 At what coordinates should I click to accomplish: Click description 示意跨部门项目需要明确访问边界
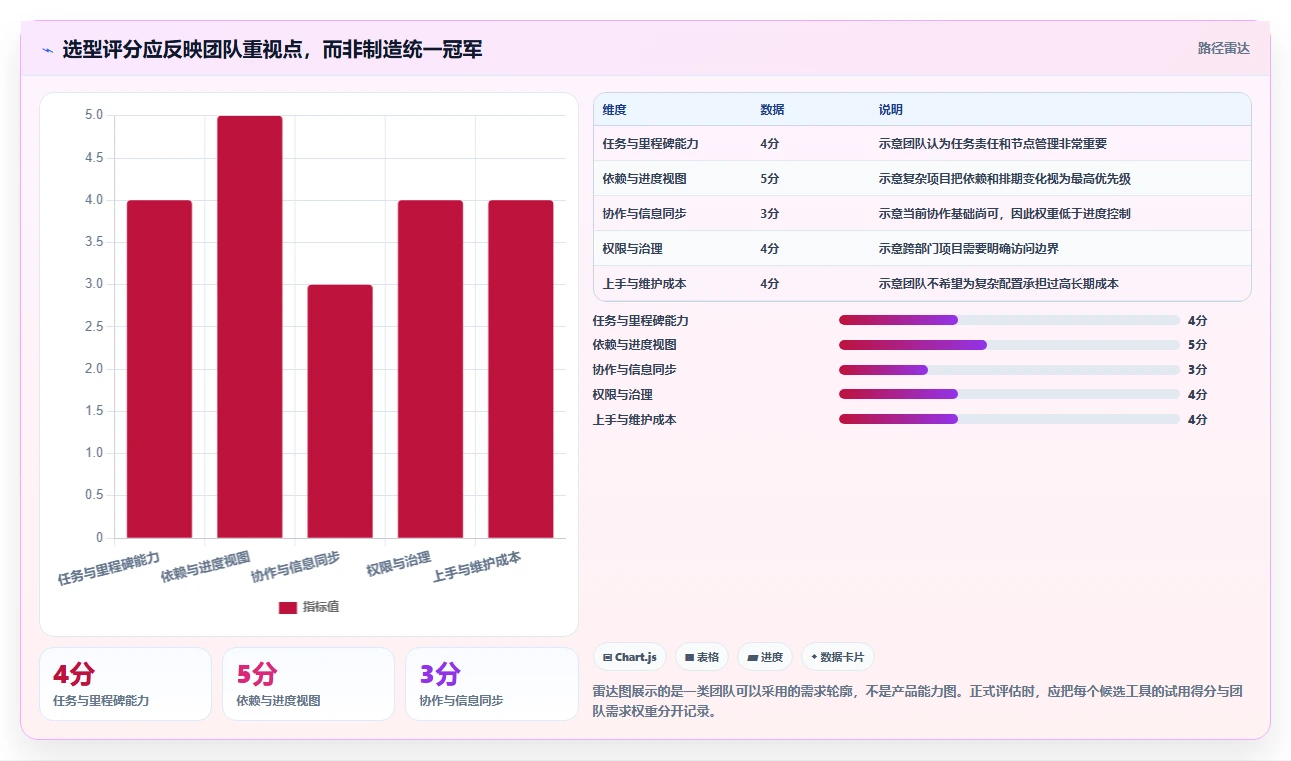click(969, 249)
